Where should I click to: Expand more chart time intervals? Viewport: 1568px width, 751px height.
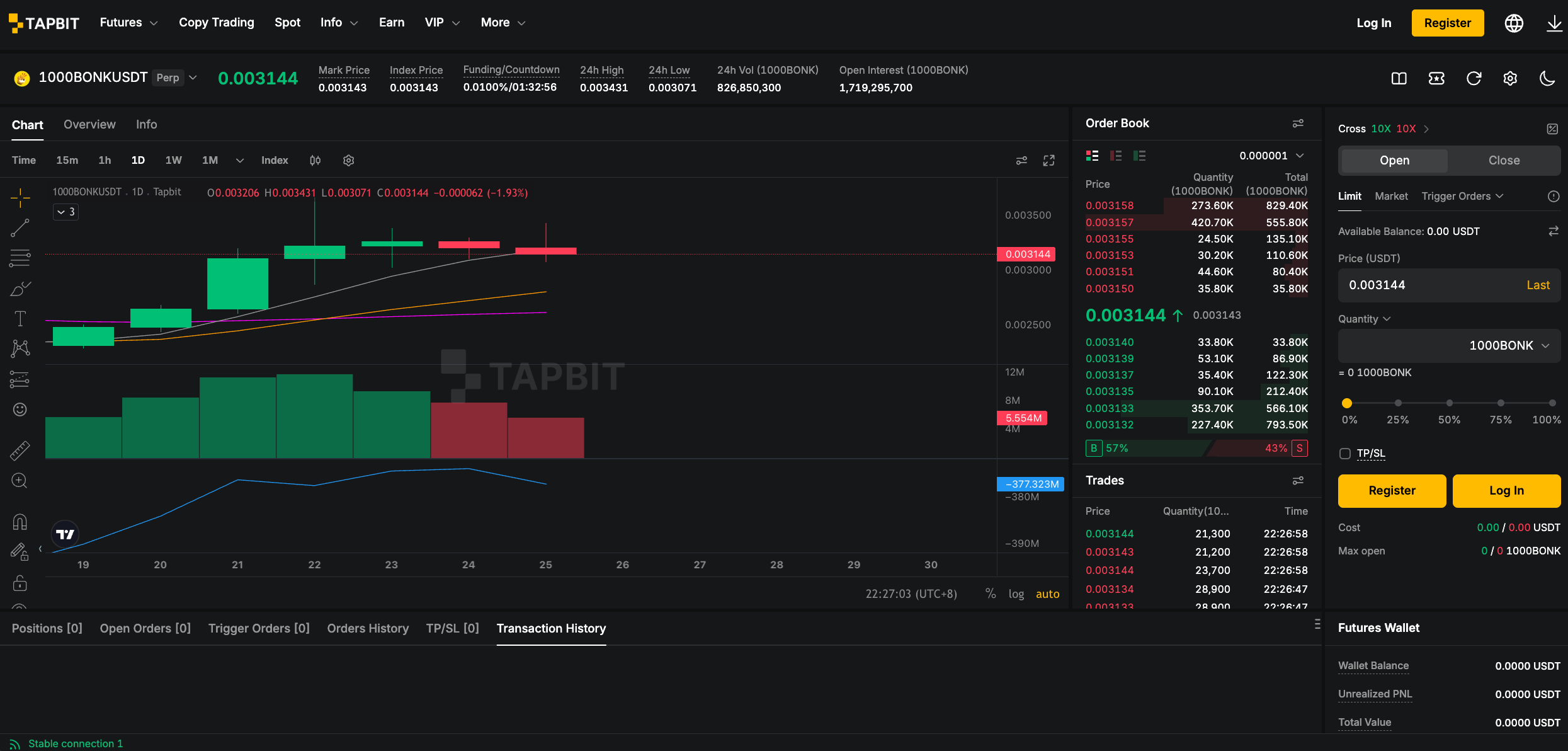240,161
